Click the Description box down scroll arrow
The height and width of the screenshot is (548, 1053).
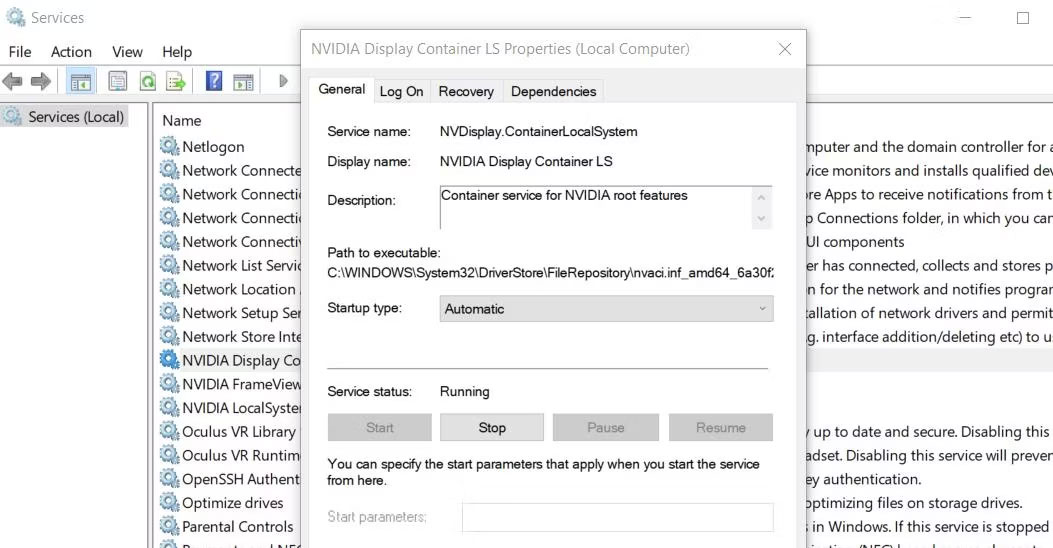click(x=761, y=218)
